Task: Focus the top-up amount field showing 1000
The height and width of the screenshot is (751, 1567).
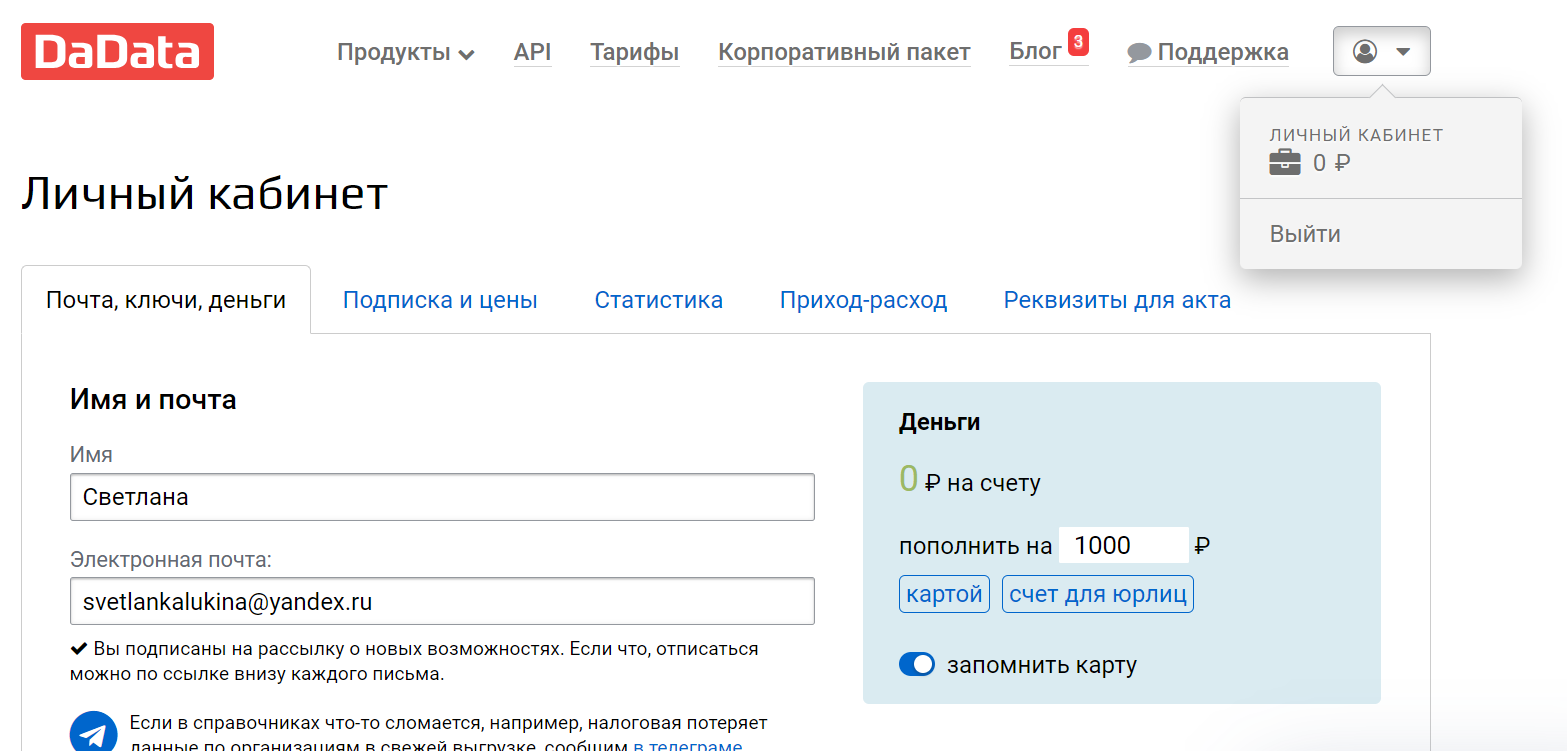Action: click(x=1123, y=546)
